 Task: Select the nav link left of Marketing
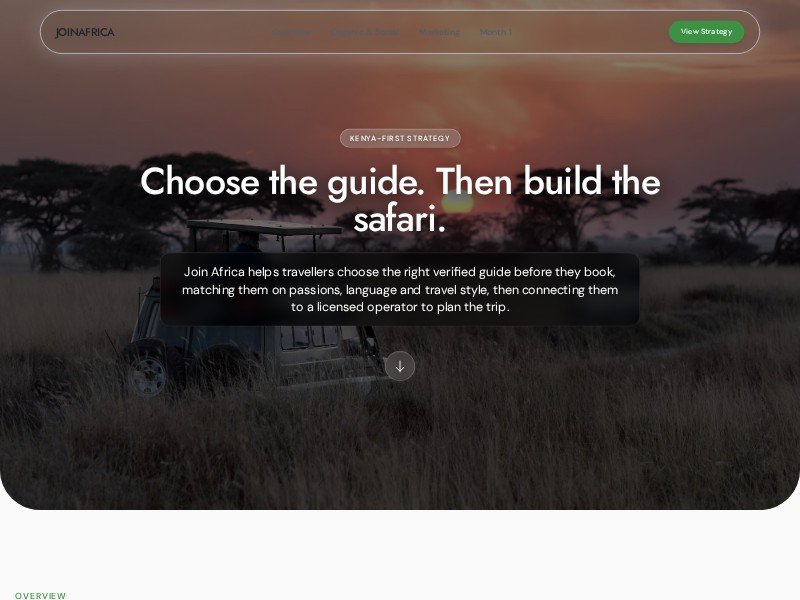tap(365, 32)
